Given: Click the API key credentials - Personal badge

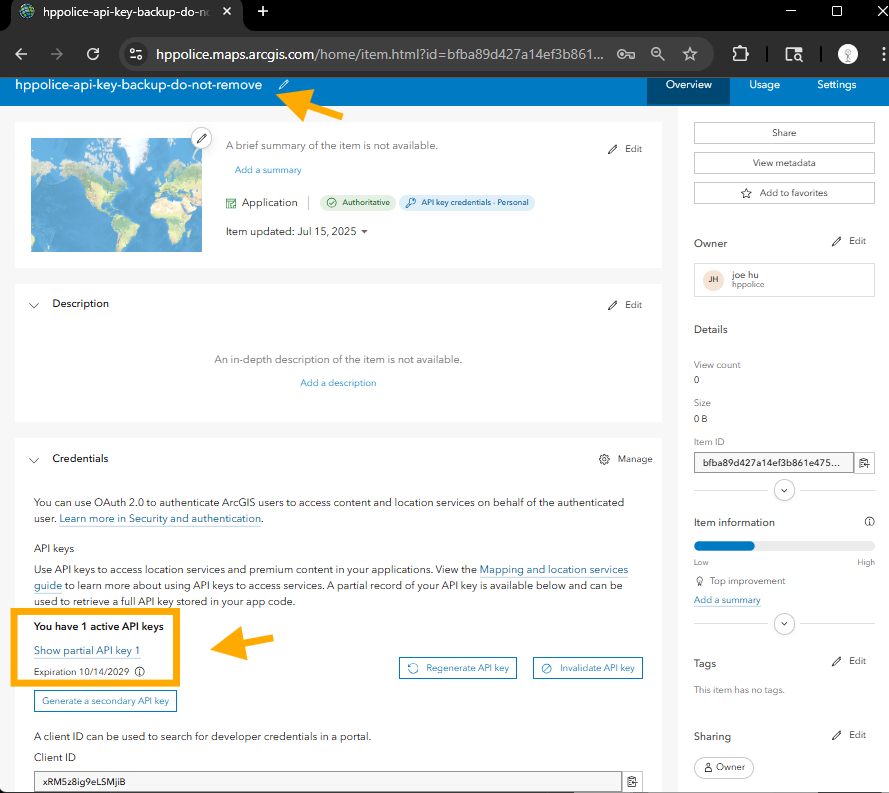Looking at the screenshot, I should (467, 202).
